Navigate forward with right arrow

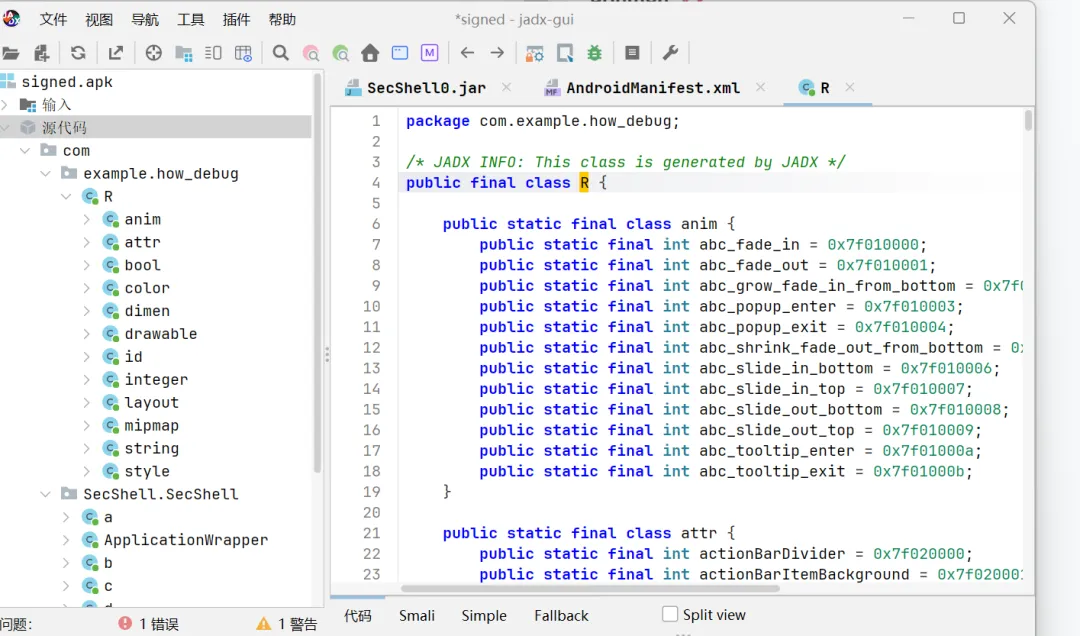pos(497,53)
